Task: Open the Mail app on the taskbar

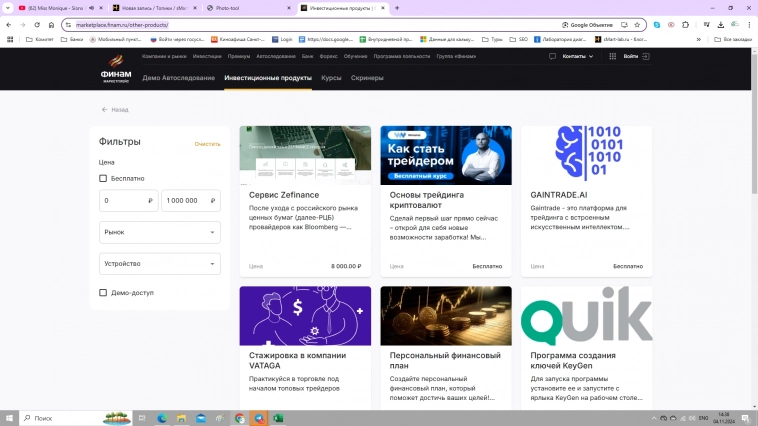Action: tap(201, 418)
